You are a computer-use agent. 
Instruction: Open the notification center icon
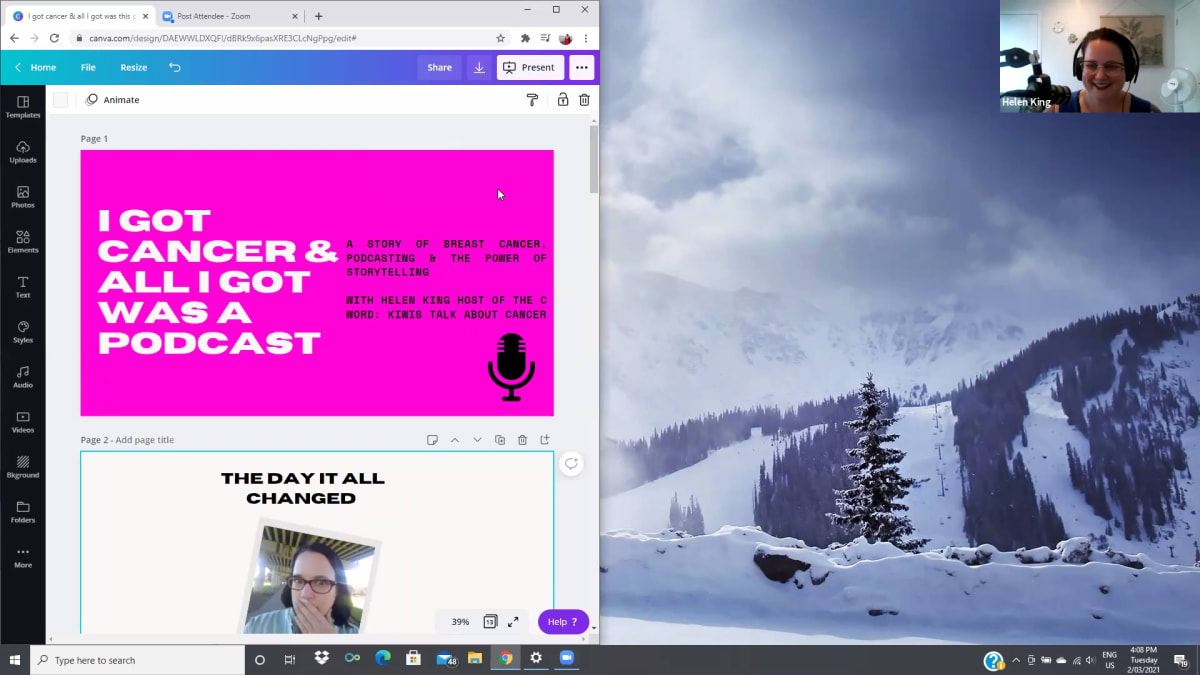click(x=1180, y=660)
